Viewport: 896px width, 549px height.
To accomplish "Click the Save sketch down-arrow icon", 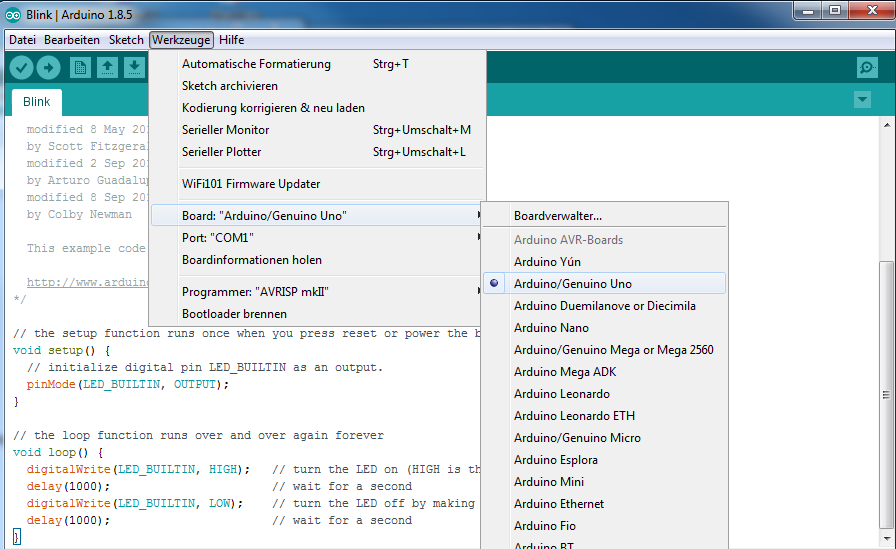I will pos(134,67).
